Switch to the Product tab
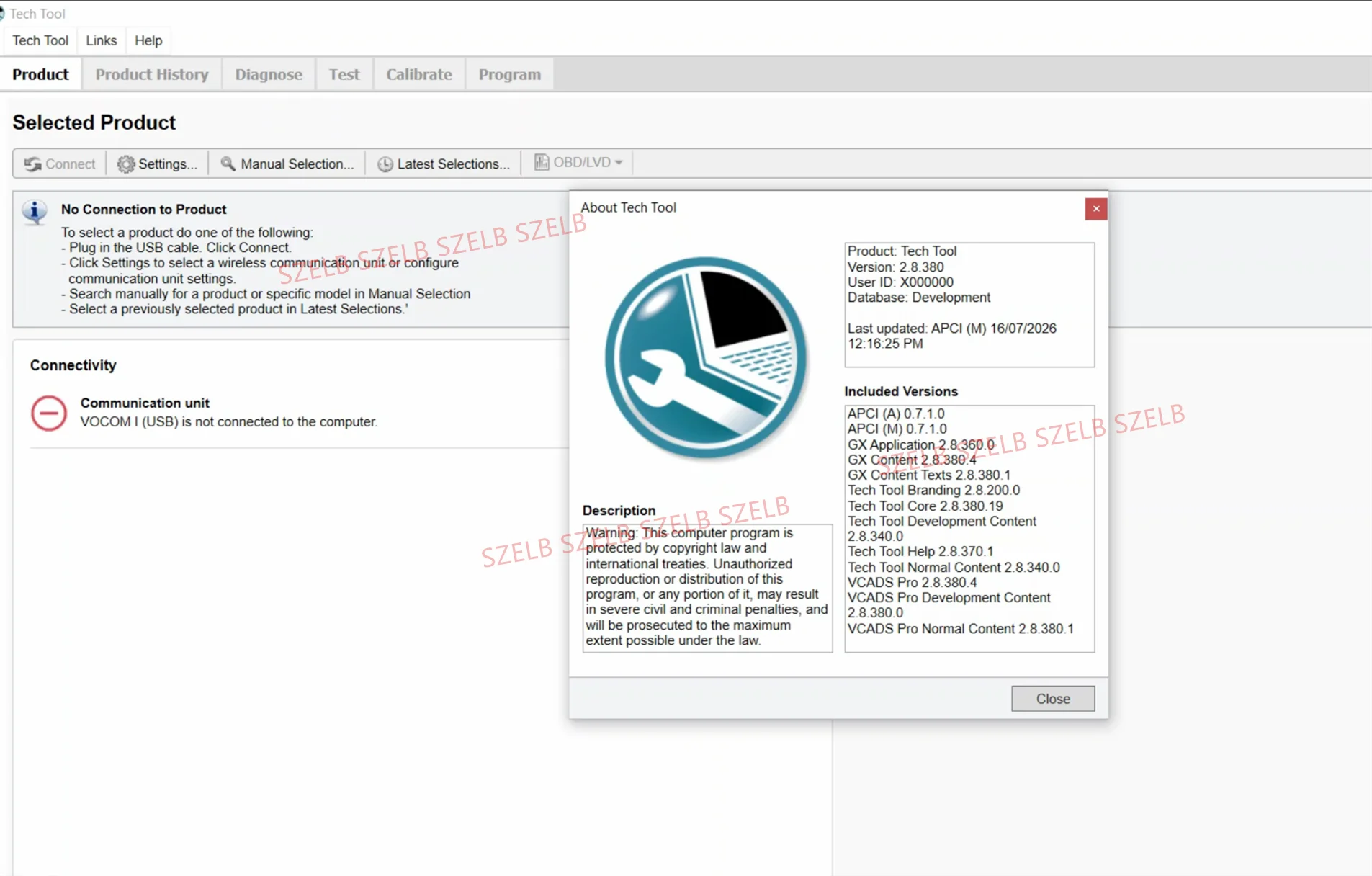This screenshot has width=1372, height=876. pyautogui.click(x=40, y=74)
